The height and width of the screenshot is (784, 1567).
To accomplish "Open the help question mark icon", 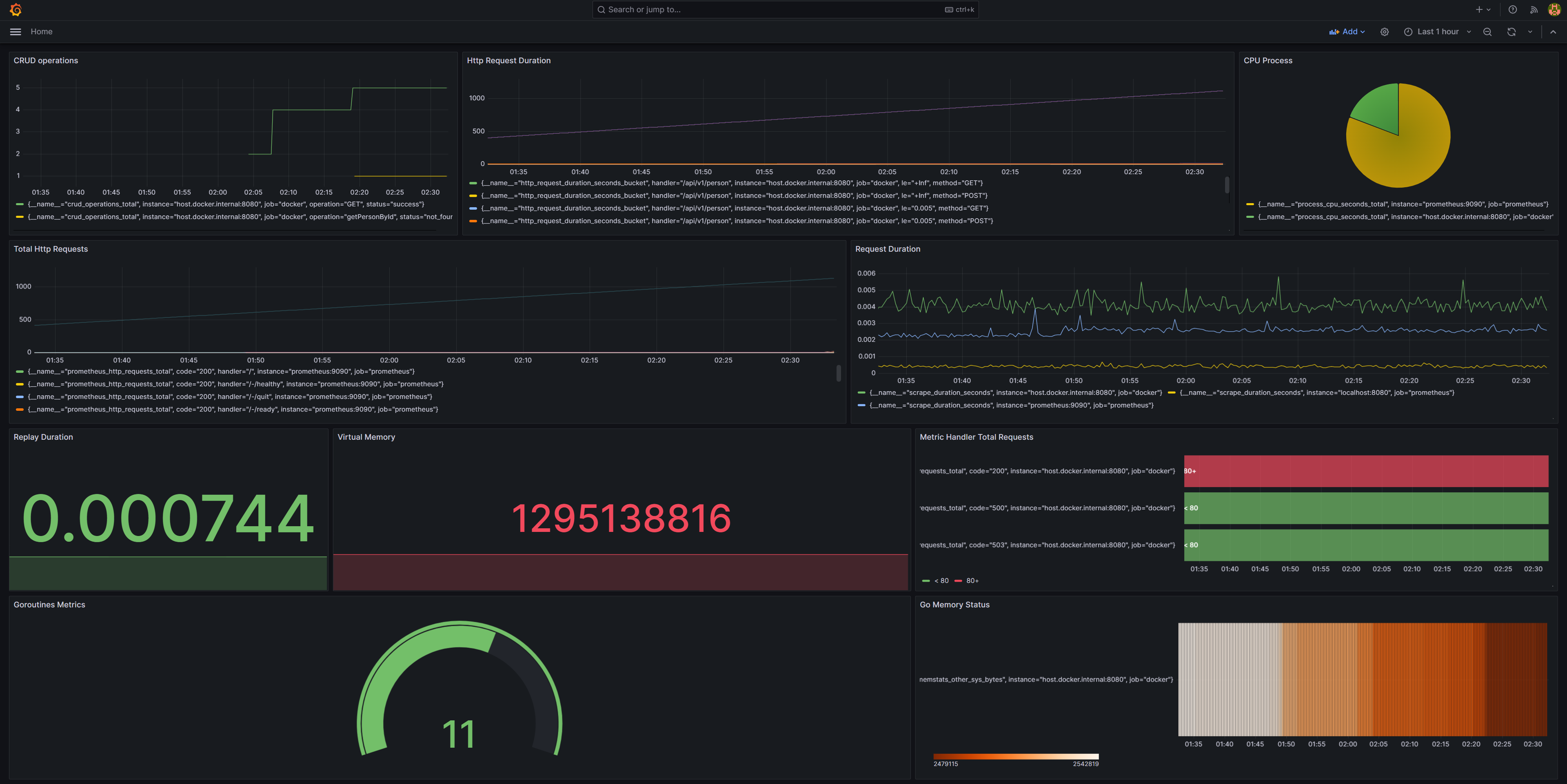I will click(x=1512, y=10).
